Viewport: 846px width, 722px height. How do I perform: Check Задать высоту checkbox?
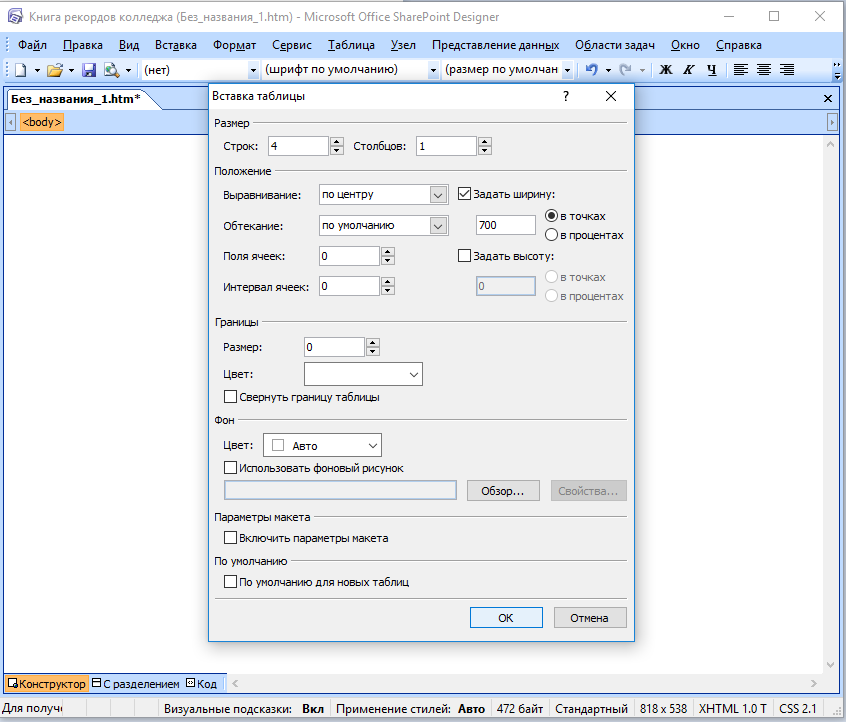pos(464,256)
